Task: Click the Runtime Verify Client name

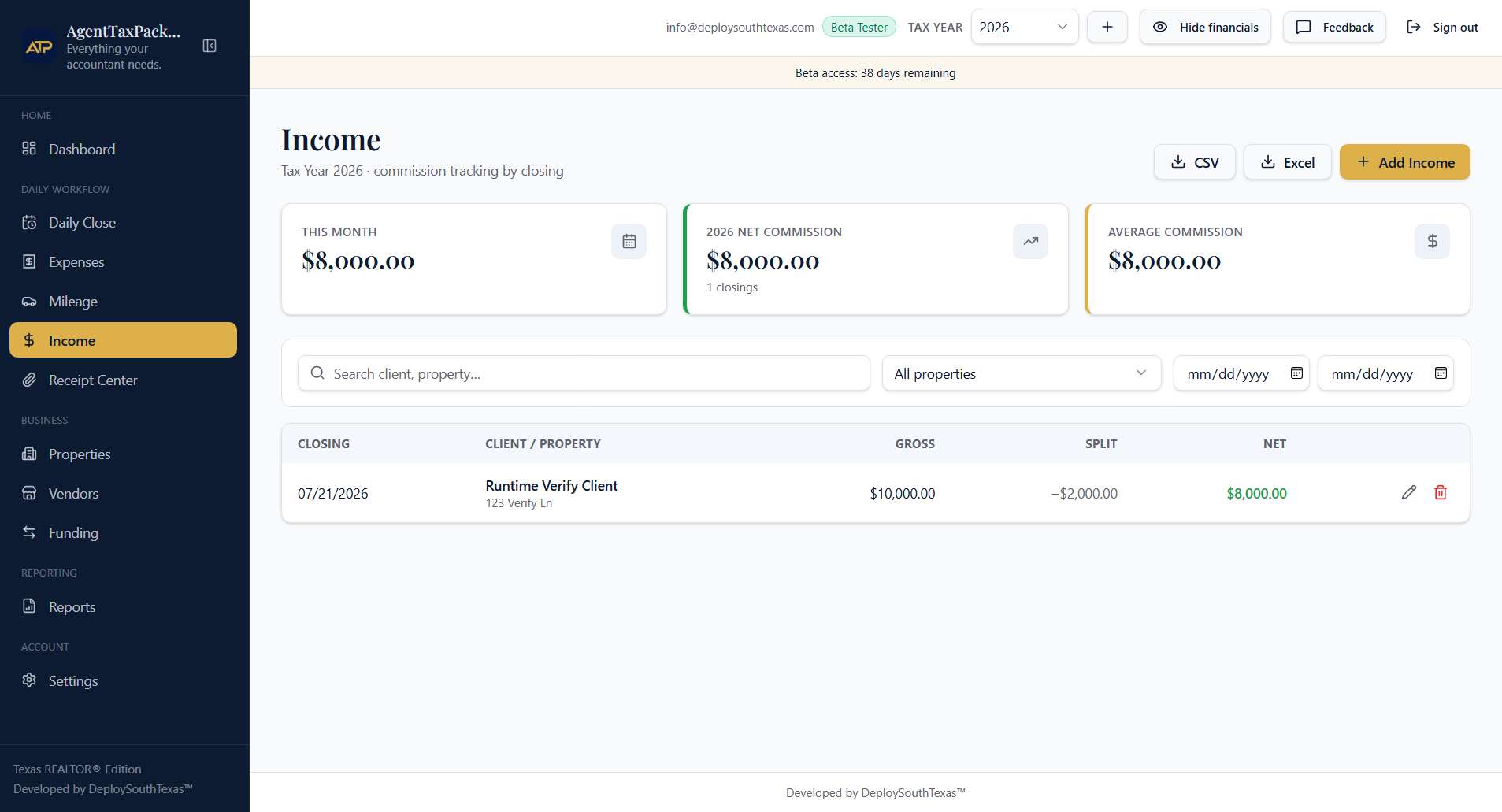Action: point(551,486)
